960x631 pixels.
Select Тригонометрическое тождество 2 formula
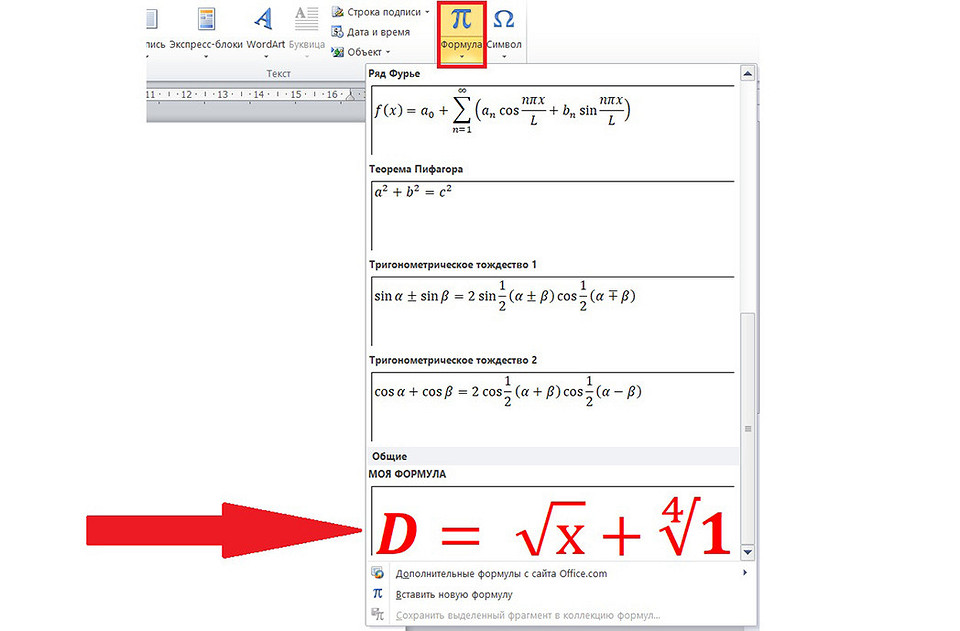(552, 404)
